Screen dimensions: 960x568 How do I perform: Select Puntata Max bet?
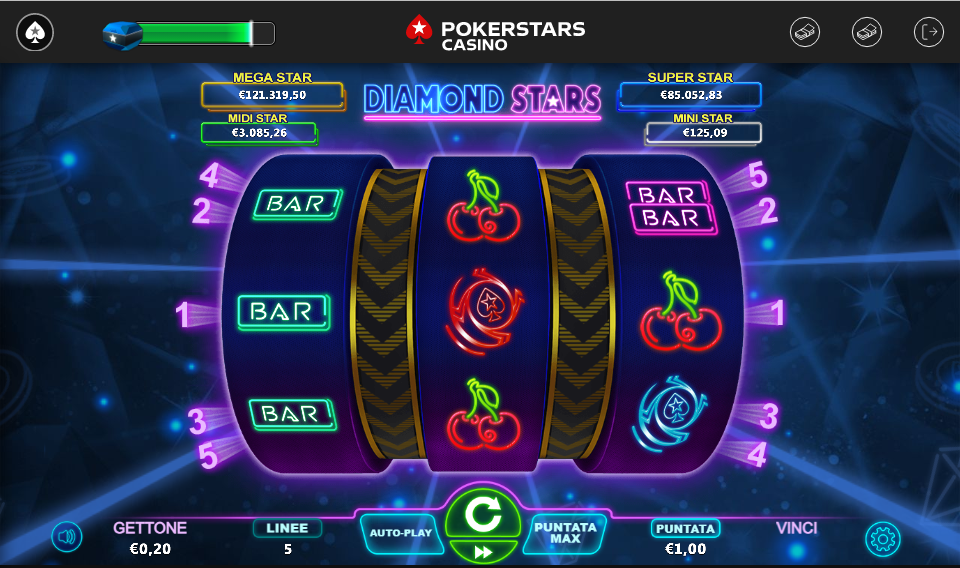coord(564,533)
